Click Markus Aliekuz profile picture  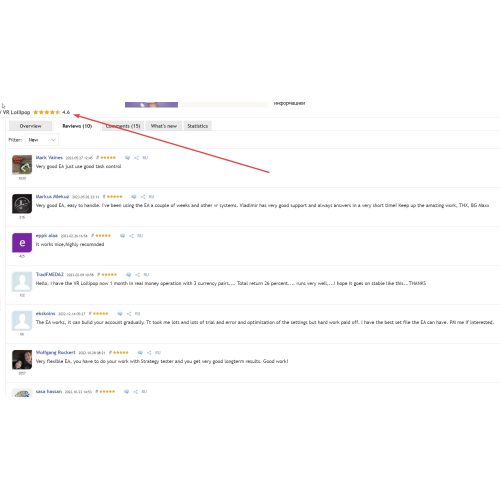coord(22,204)
